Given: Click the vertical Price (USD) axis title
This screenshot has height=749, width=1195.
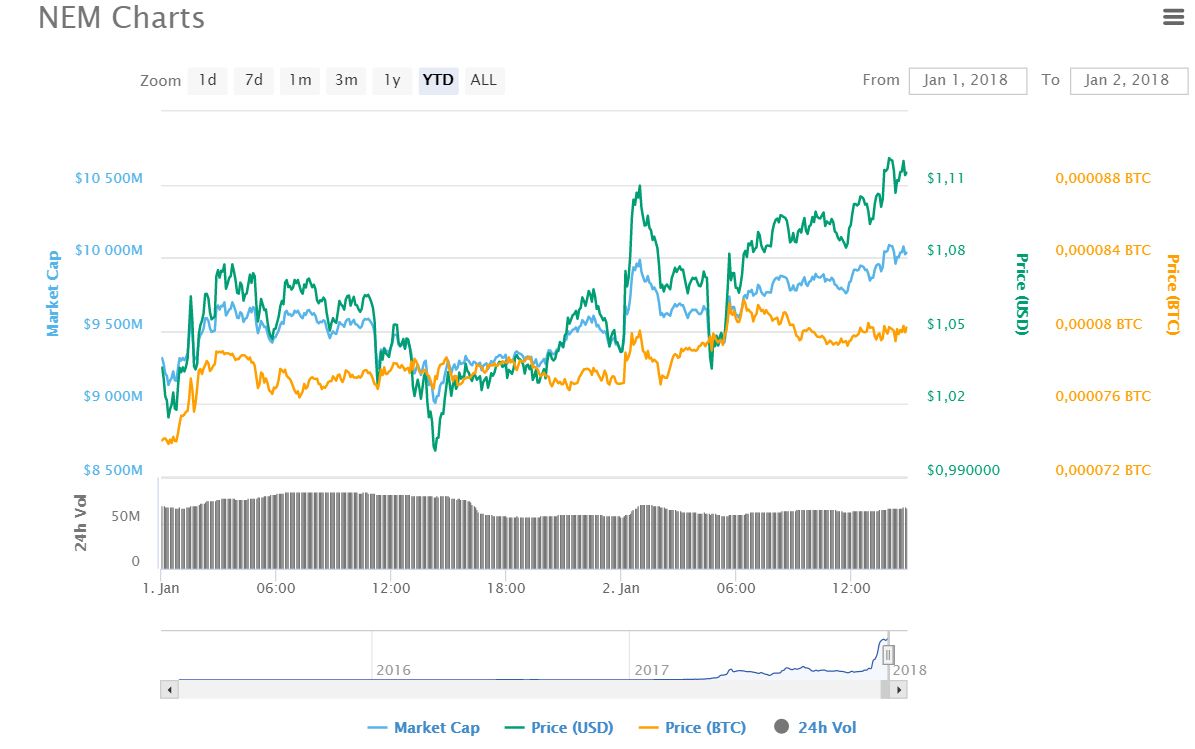Looking at the screenshot, I should click(1022, 294).
